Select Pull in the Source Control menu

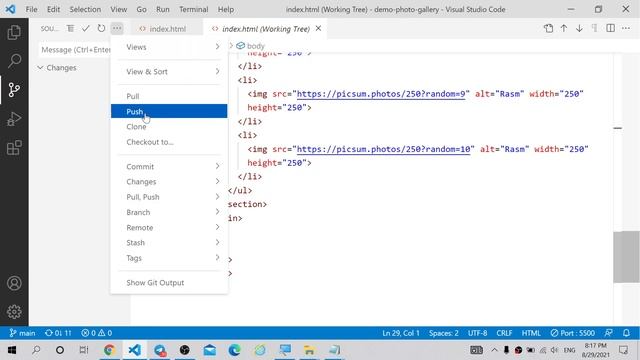click(169, 96)
